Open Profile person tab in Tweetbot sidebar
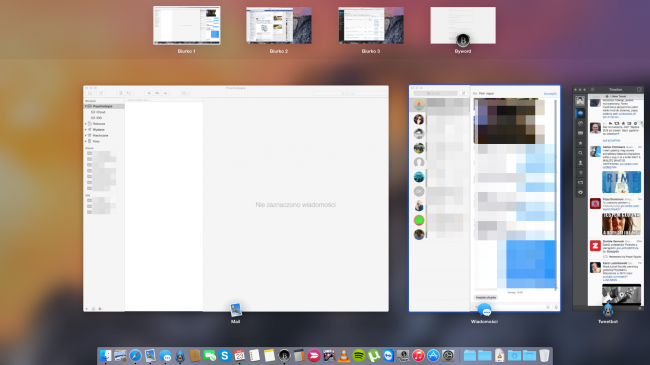 pyautogui.click(x=580, y=163)
